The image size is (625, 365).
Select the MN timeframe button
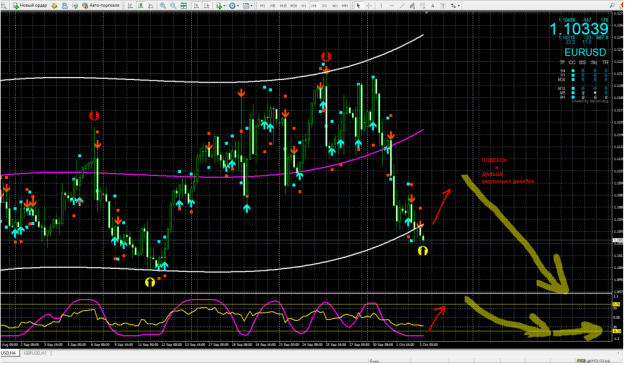(345, 6)
